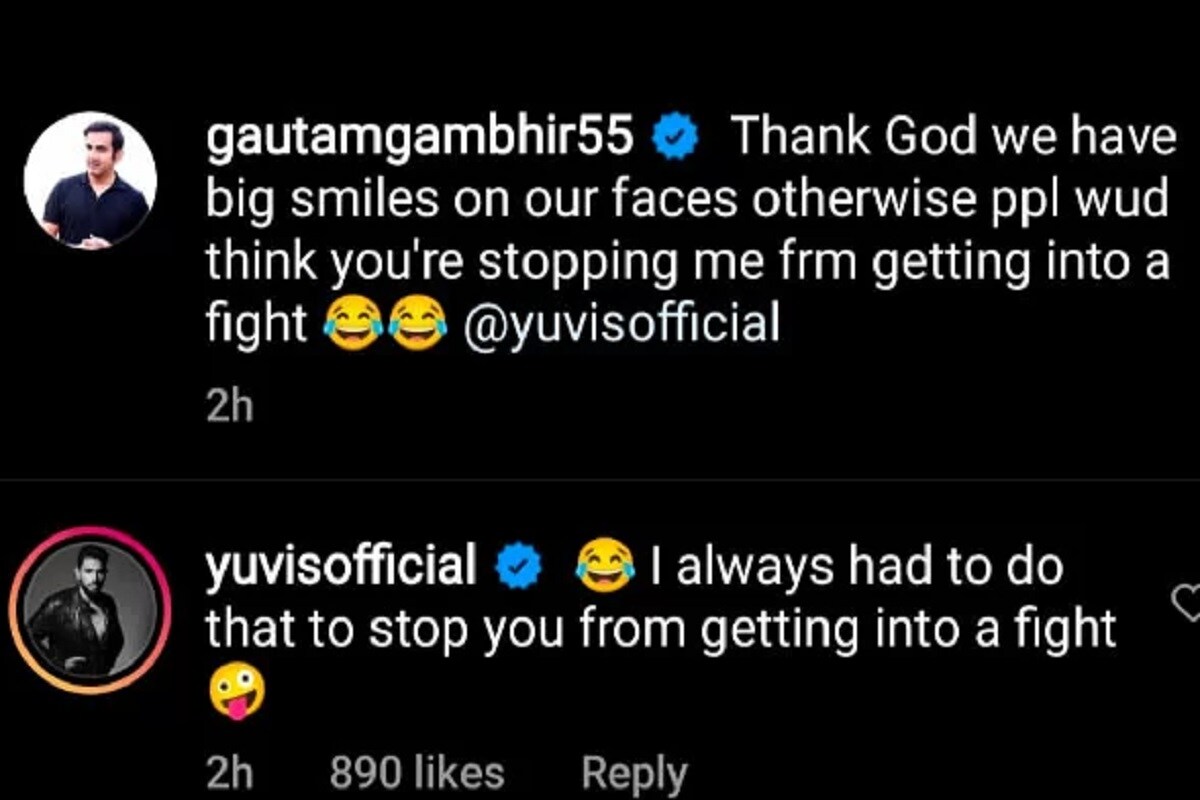Viewport: 1200px width, 800px height.
Task: Click laughing emoji before "I always had"
Action: coord(605,566)
